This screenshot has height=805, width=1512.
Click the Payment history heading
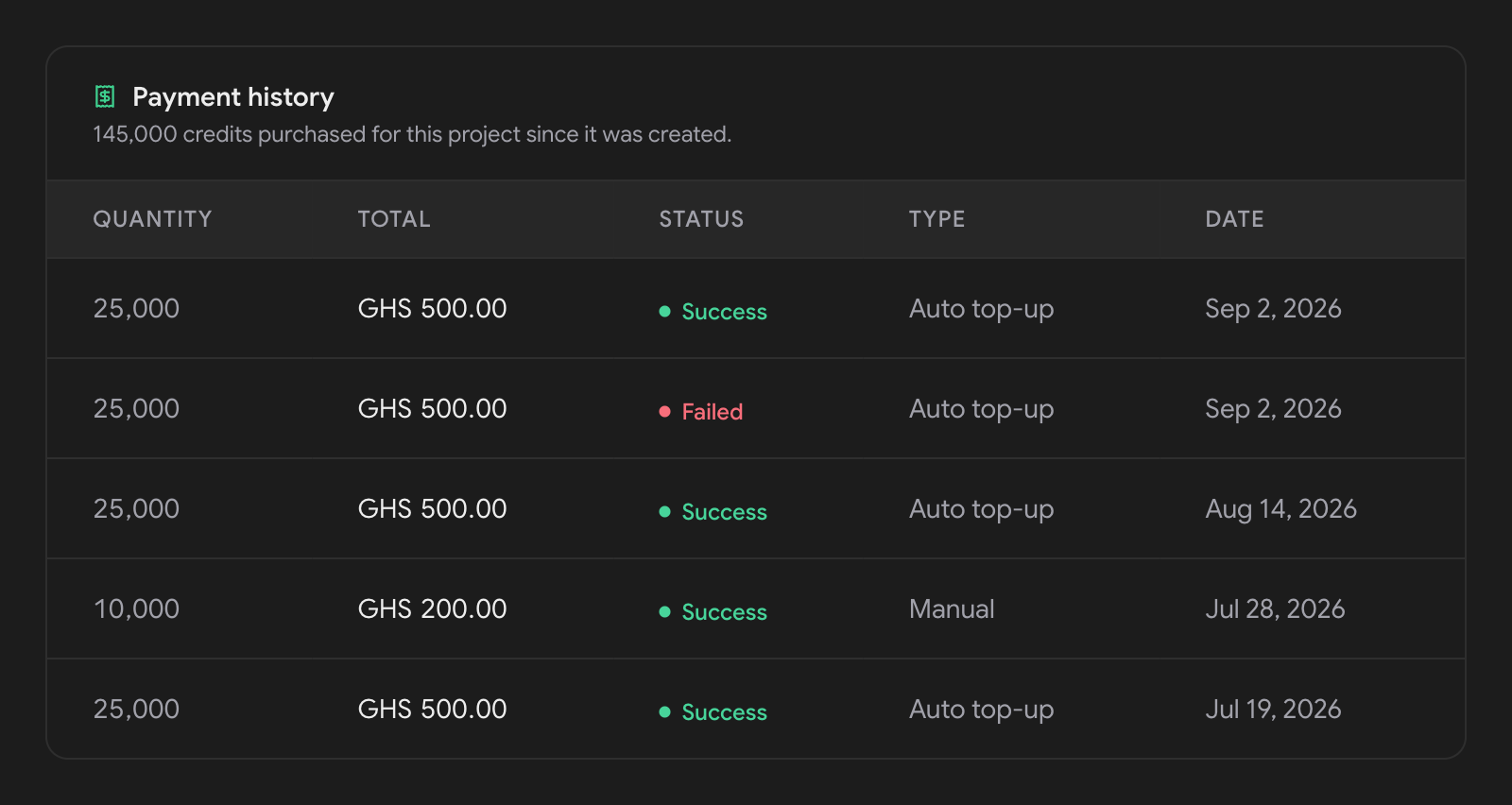(233, 97)
